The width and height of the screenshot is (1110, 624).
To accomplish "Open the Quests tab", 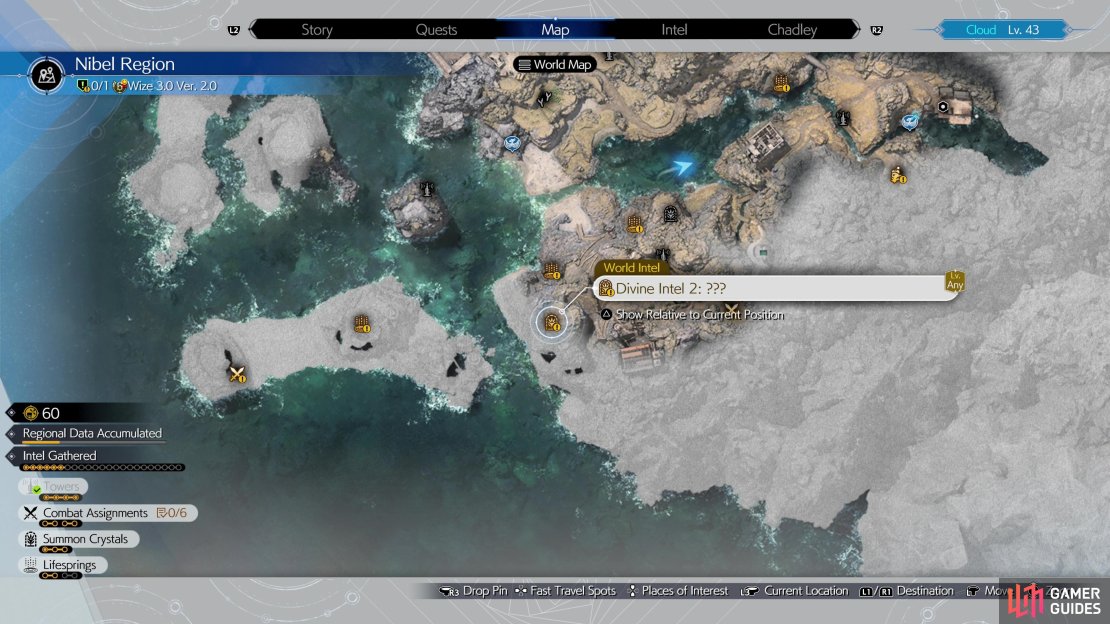I will click(x=436, y=30).
